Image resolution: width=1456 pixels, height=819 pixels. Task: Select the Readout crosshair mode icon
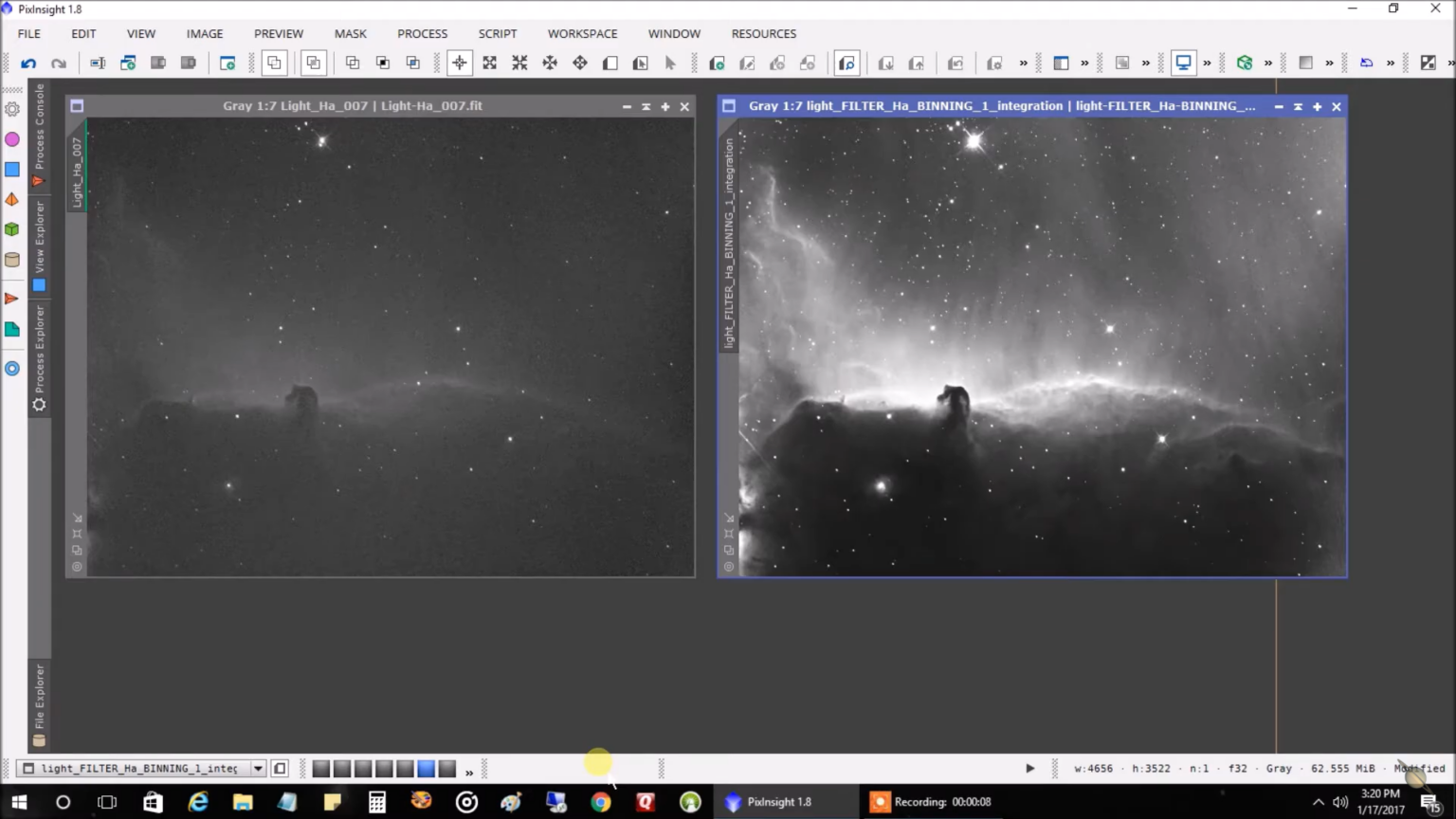click(460, 64)
